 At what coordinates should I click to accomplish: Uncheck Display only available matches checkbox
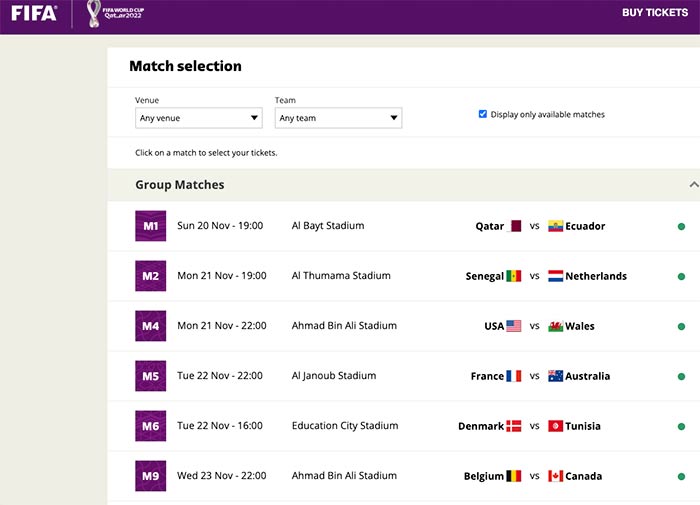483,114
